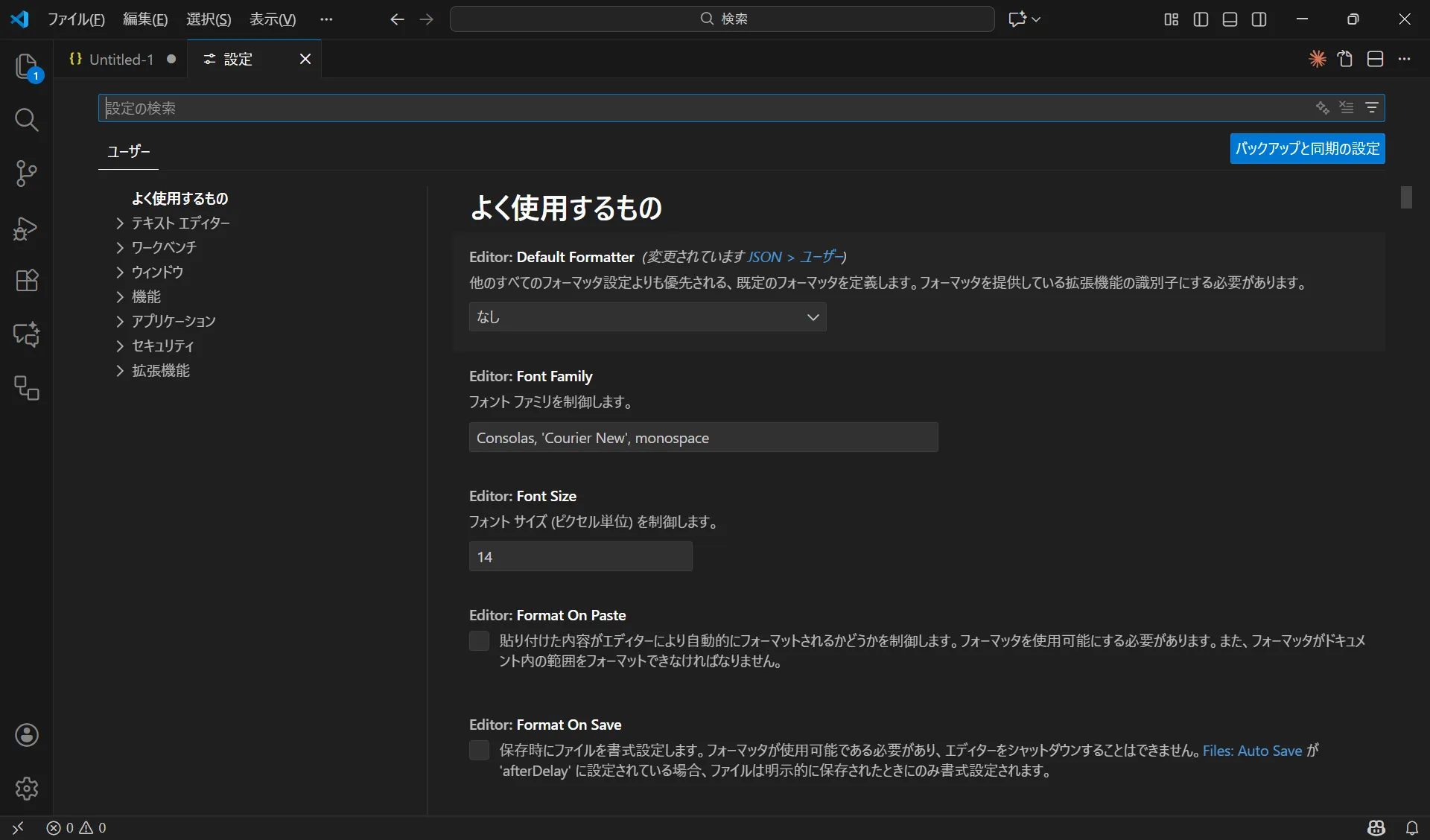Click inside the Font Size input field
The width and height of the screenshot is (1430, 840).
579,556
